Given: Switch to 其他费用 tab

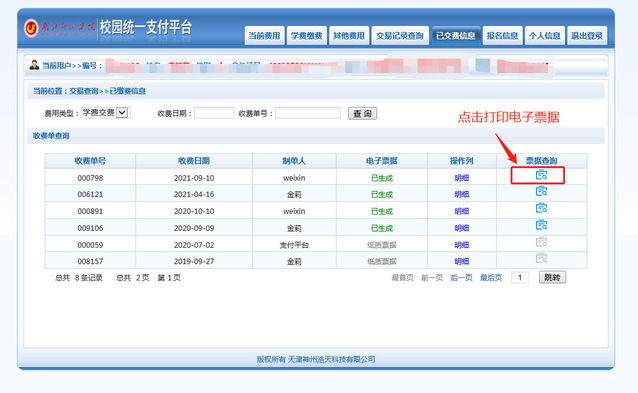Looking at the screenshot, I should coord(349,36).
